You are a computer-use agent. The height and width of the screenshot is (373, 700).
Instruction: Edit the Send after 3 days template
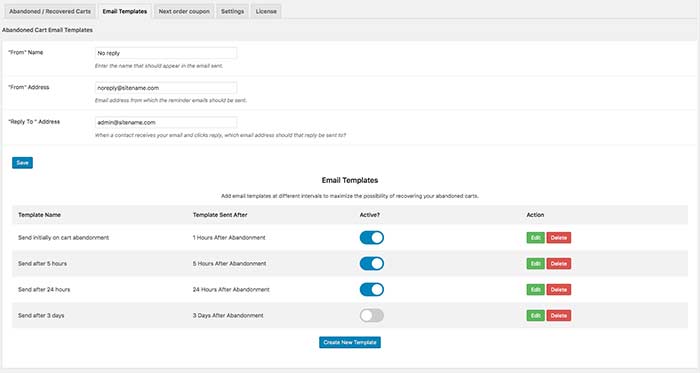coord(535,315)
